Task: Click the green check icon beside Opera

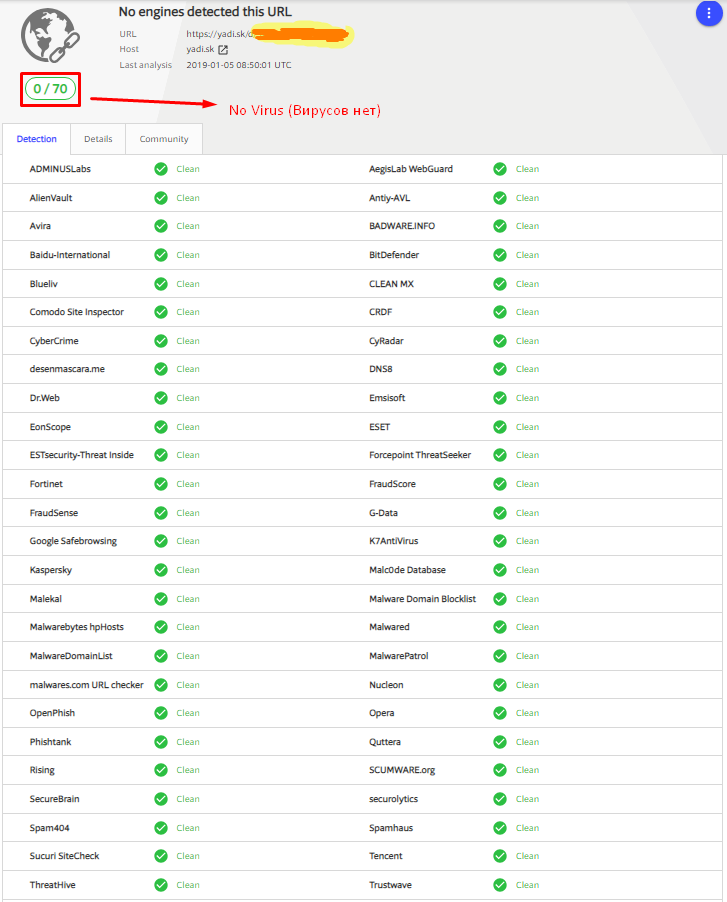Action: click(500, 713)
